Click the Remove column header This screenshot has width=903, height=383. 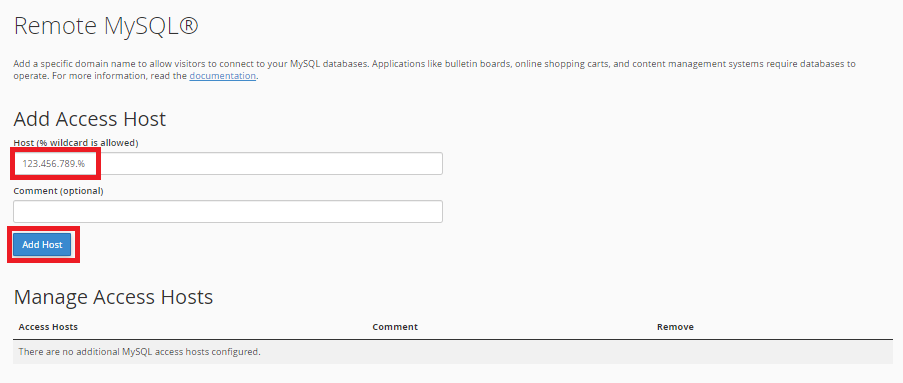(675, 327)
